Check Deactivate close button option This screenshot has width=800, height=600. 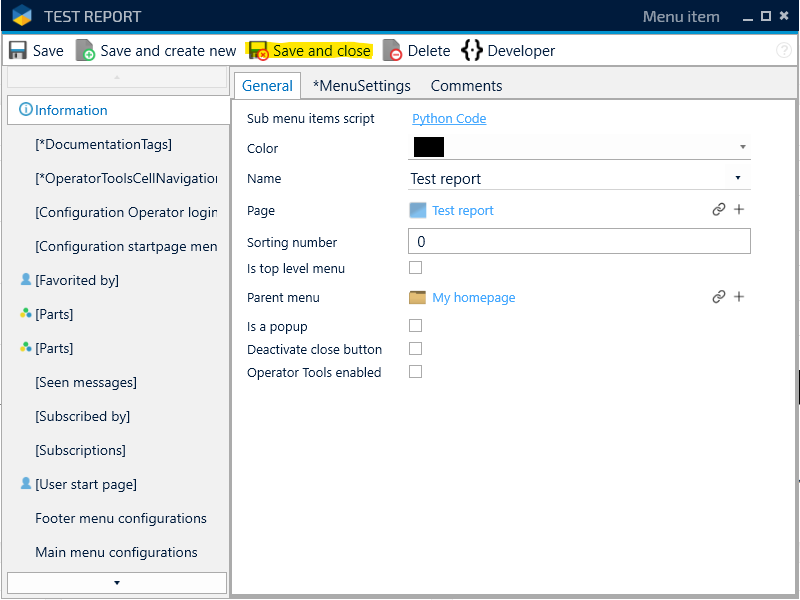pyautogui.click(x=416, y=349)
